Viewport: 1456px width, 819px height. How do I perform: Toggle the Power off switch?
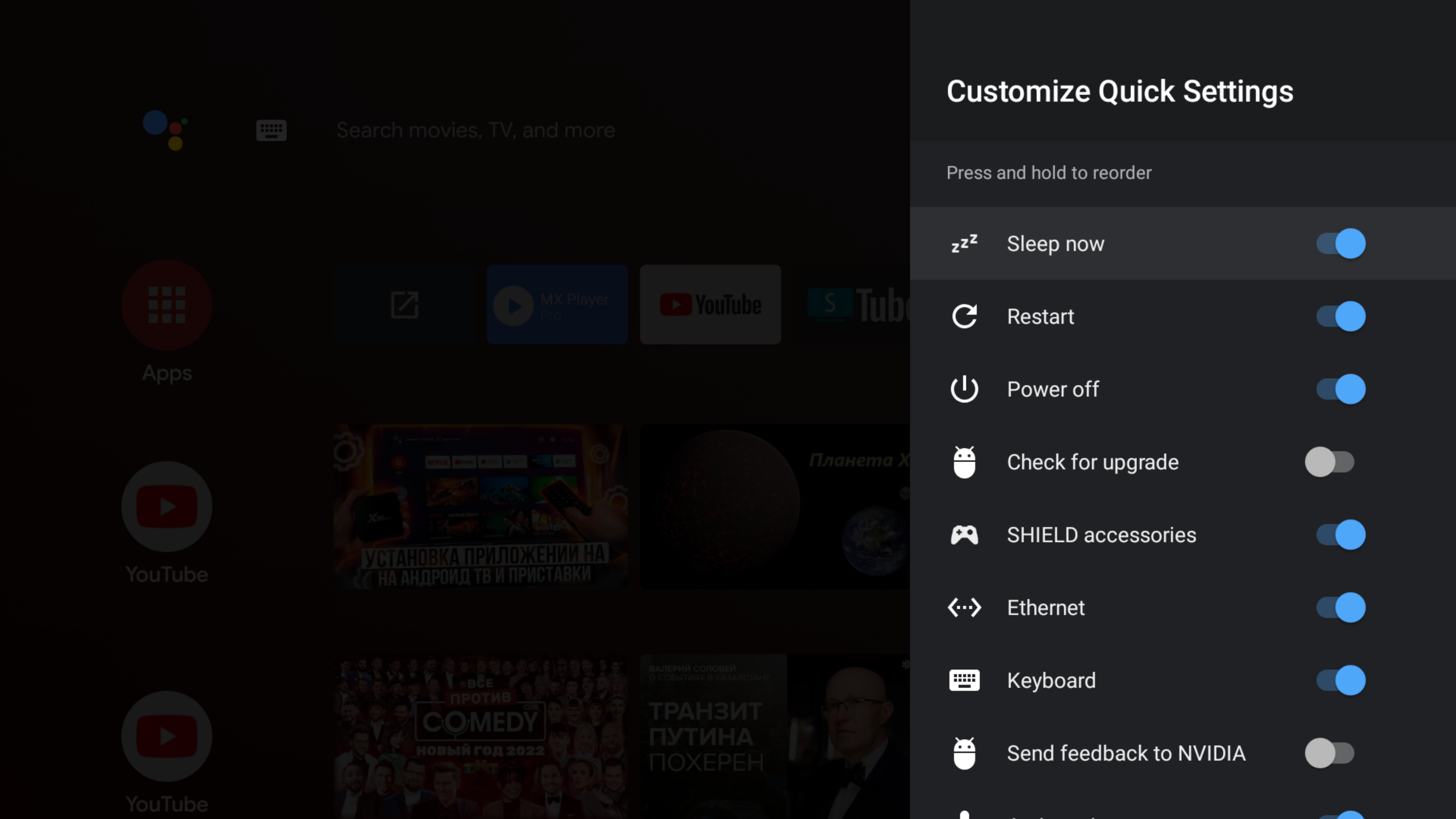[1341, 389]
